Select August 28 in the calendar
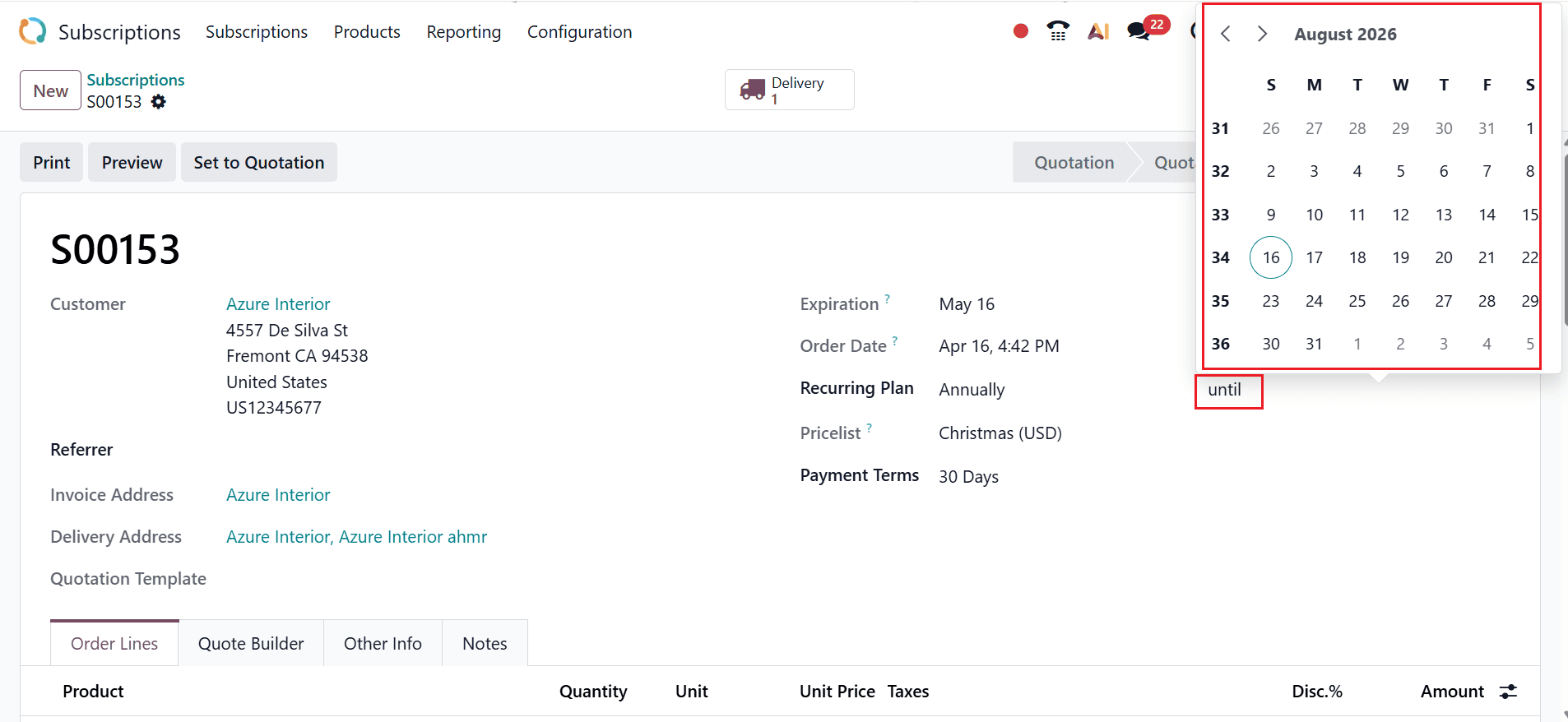 coord(1487,301)
